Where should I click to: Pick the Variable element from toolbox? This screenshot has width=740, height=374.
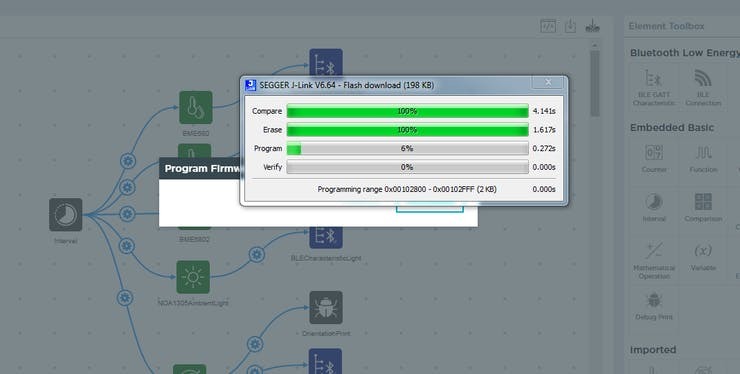pos(703,257)
